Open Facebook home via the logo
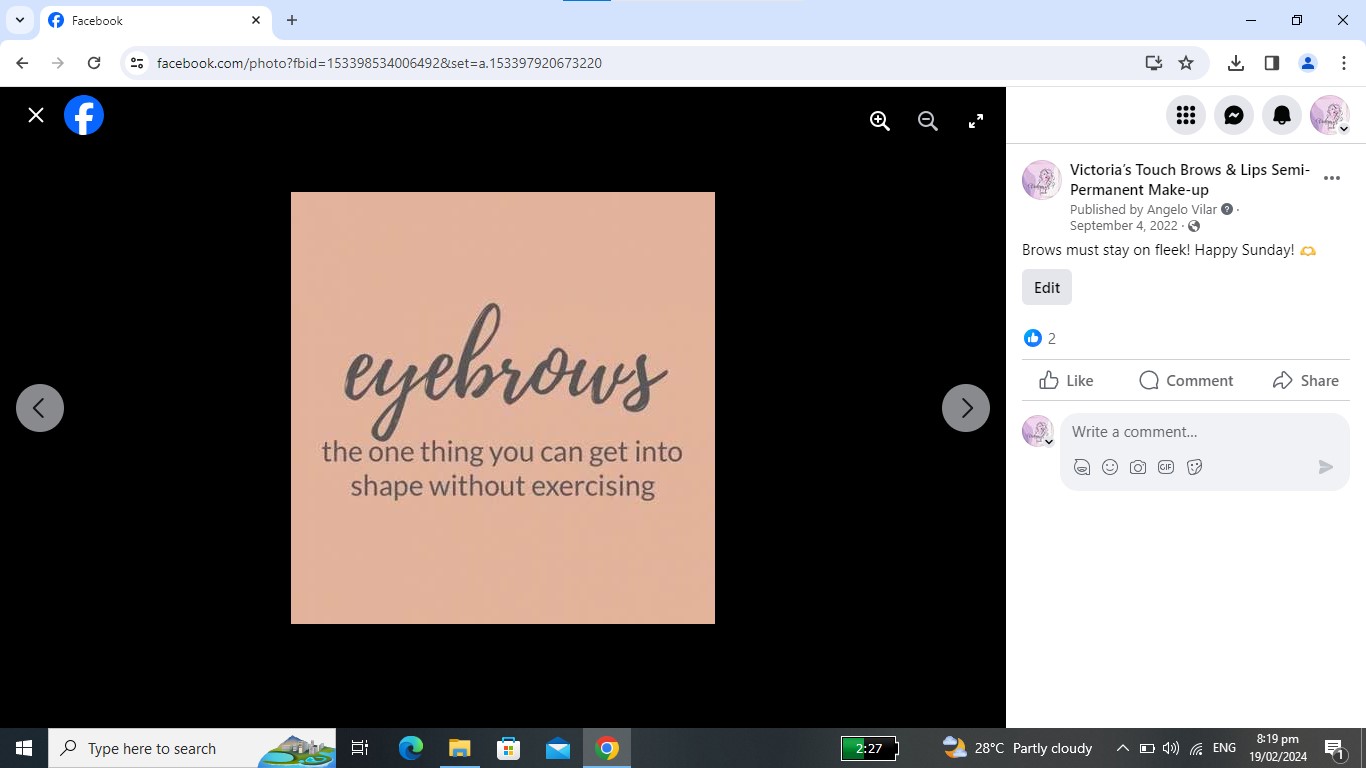 [84, 115]
